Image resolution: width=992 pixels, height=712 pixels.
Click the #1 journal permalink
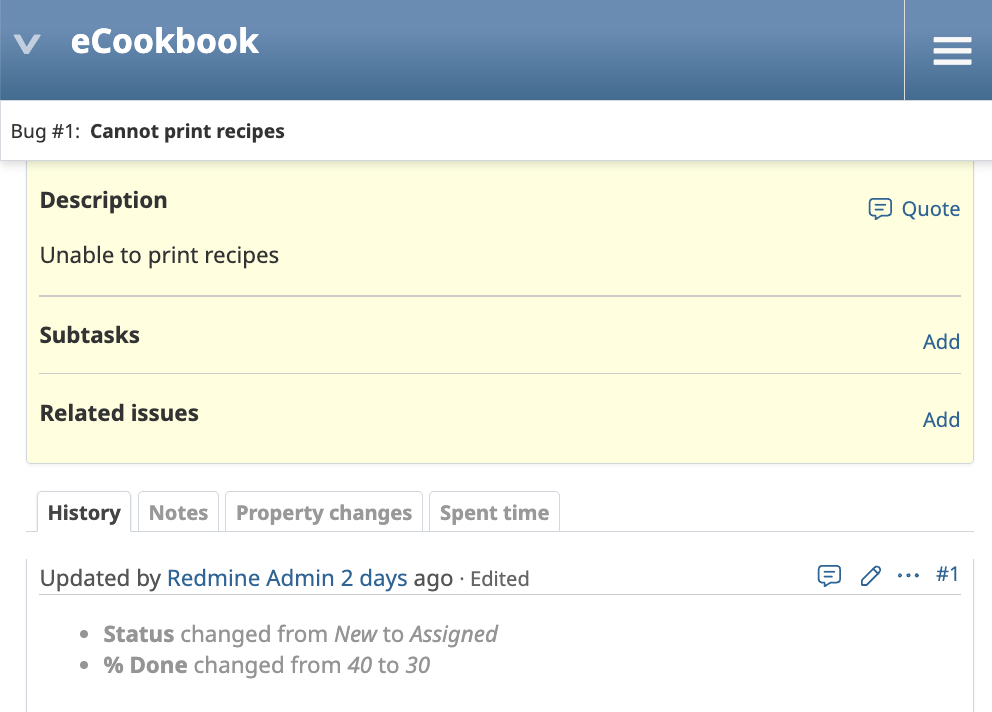[x=947, y=575]
